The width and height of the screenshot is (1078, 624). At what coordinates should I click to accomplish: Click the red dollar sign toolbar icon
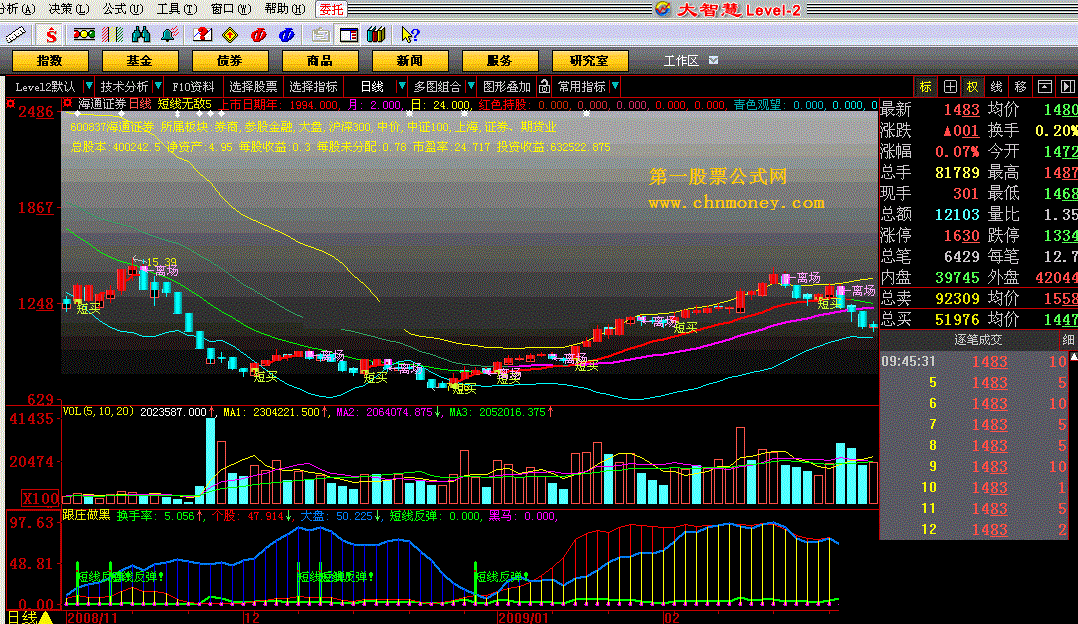pyautogui.click(x=50, y=34)
